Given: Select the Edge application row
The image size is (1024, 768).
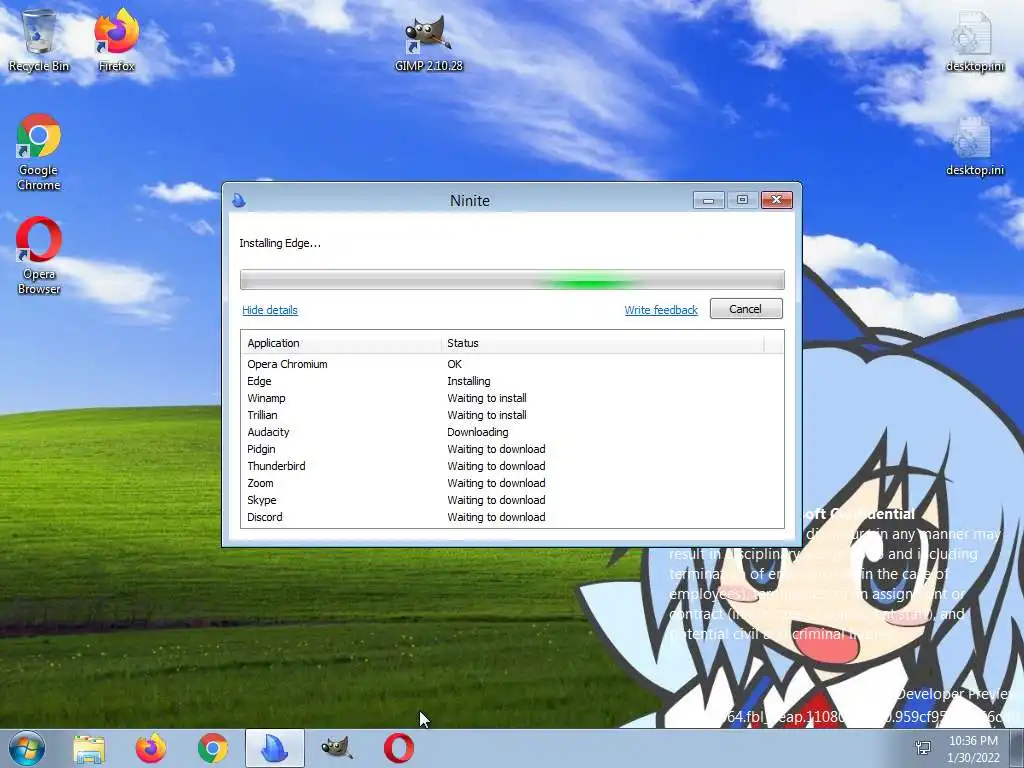Looking at the screenshot, I should 512,381.
